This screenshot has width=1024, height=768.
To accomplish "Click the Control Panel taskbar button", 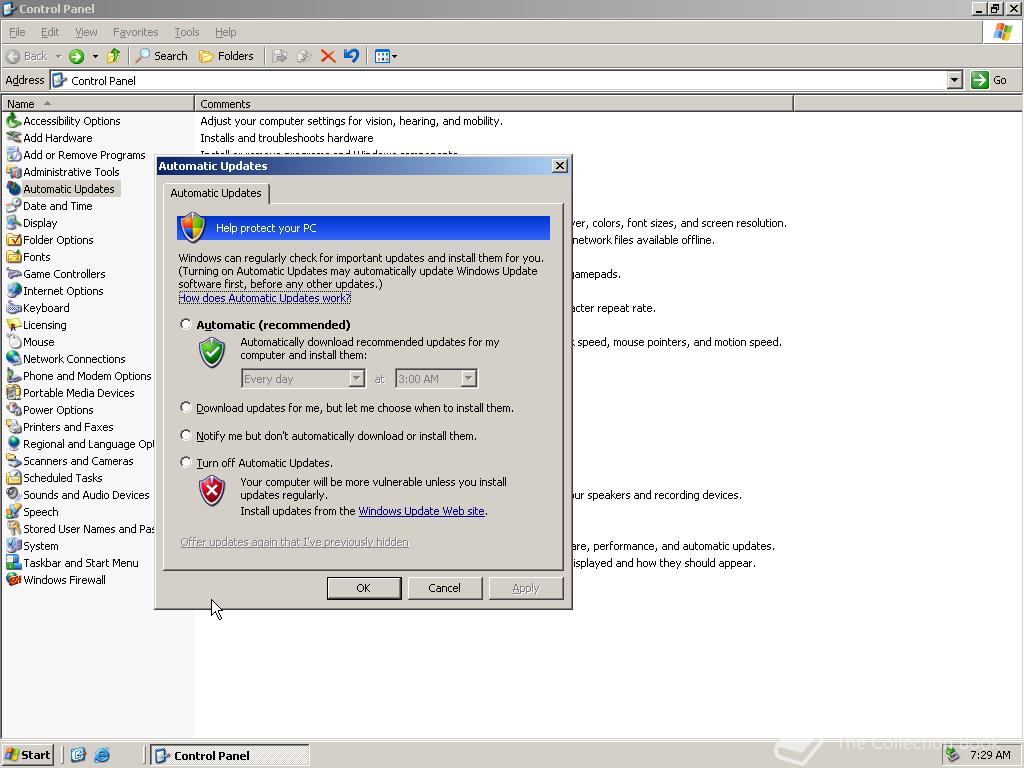I will point(230,755).
